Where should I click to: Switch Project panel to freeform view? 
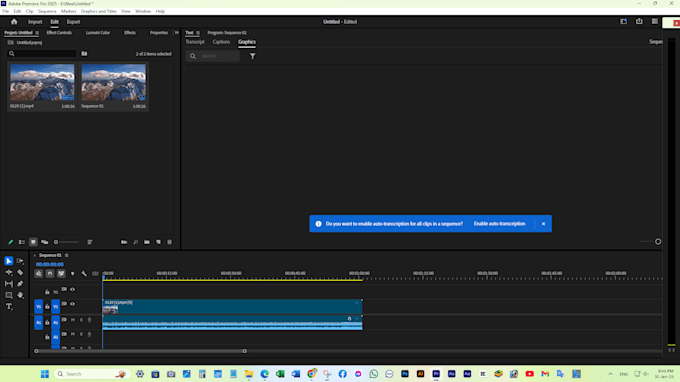(x=44, y=242)
